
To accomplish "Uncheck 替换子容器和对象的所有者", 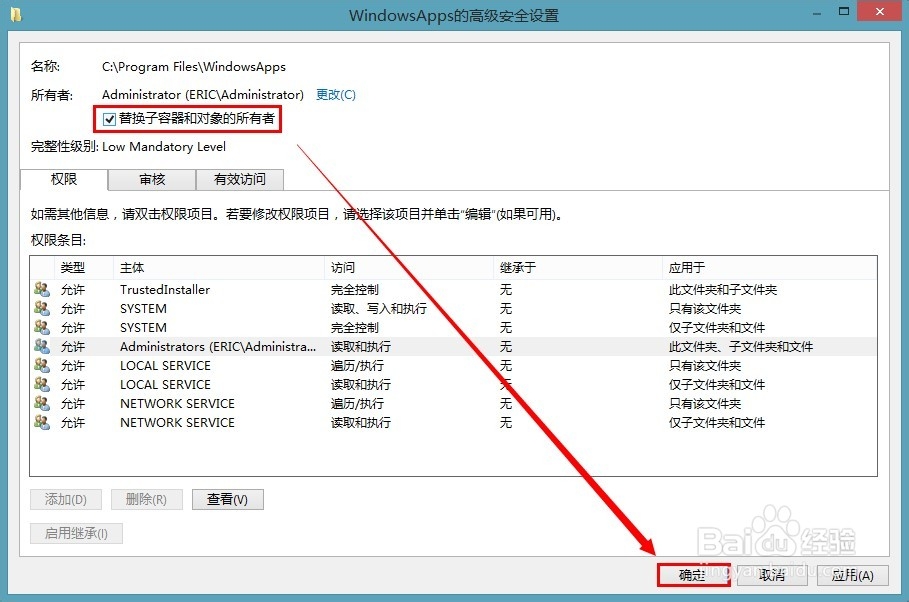I will [x=109, y=119].
